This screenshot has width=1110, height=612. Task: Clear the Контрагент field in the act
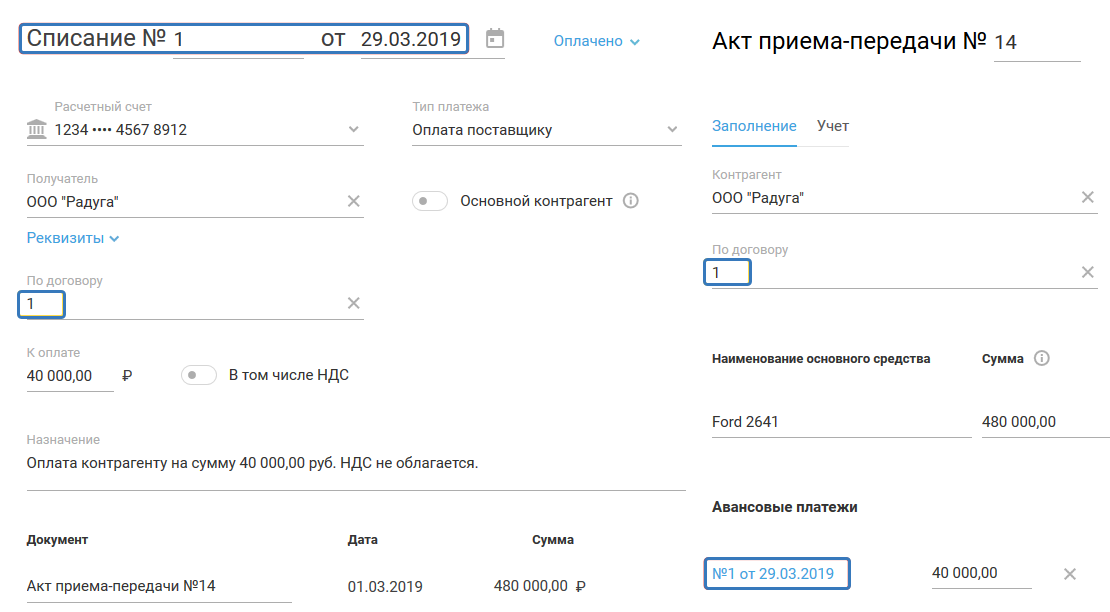(x=1088, y=197)
